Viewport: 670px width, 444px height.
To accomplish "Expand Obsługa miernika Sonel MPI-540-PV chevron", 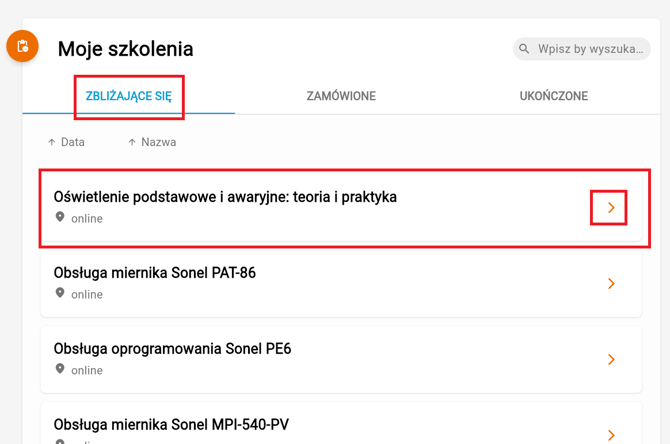I will pyautogui.click(x=610, y=435).
